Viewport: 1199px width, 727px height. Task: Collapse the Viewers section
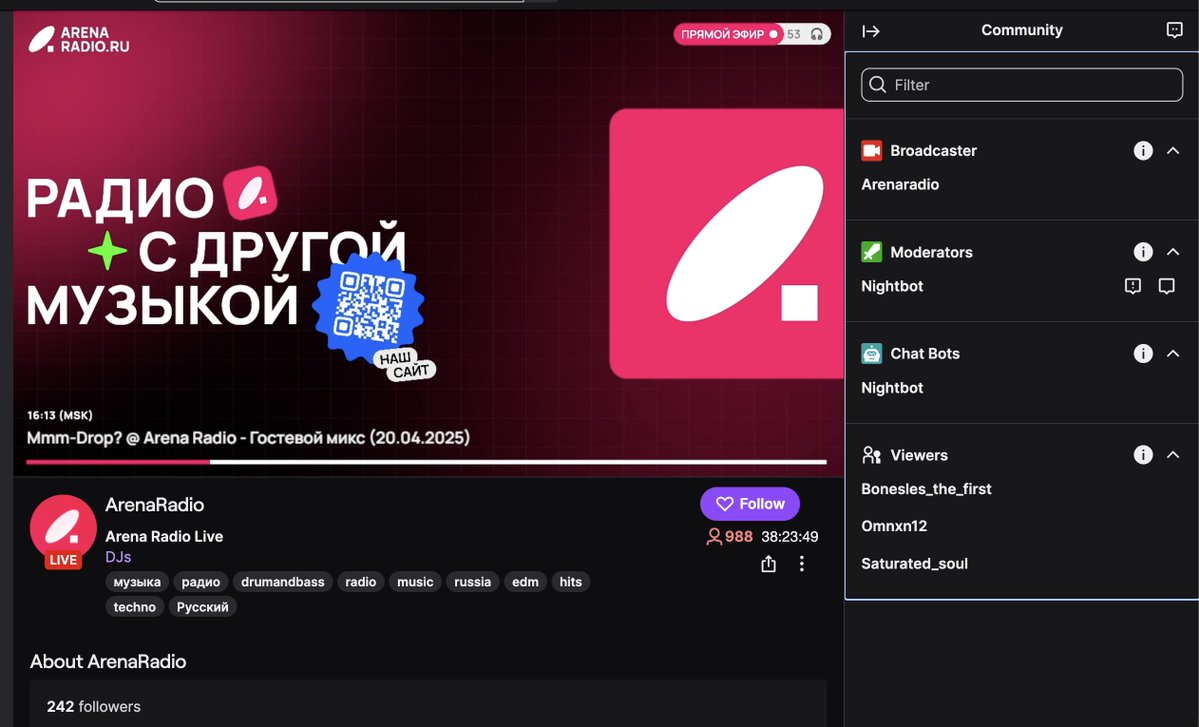point(1172,455)
